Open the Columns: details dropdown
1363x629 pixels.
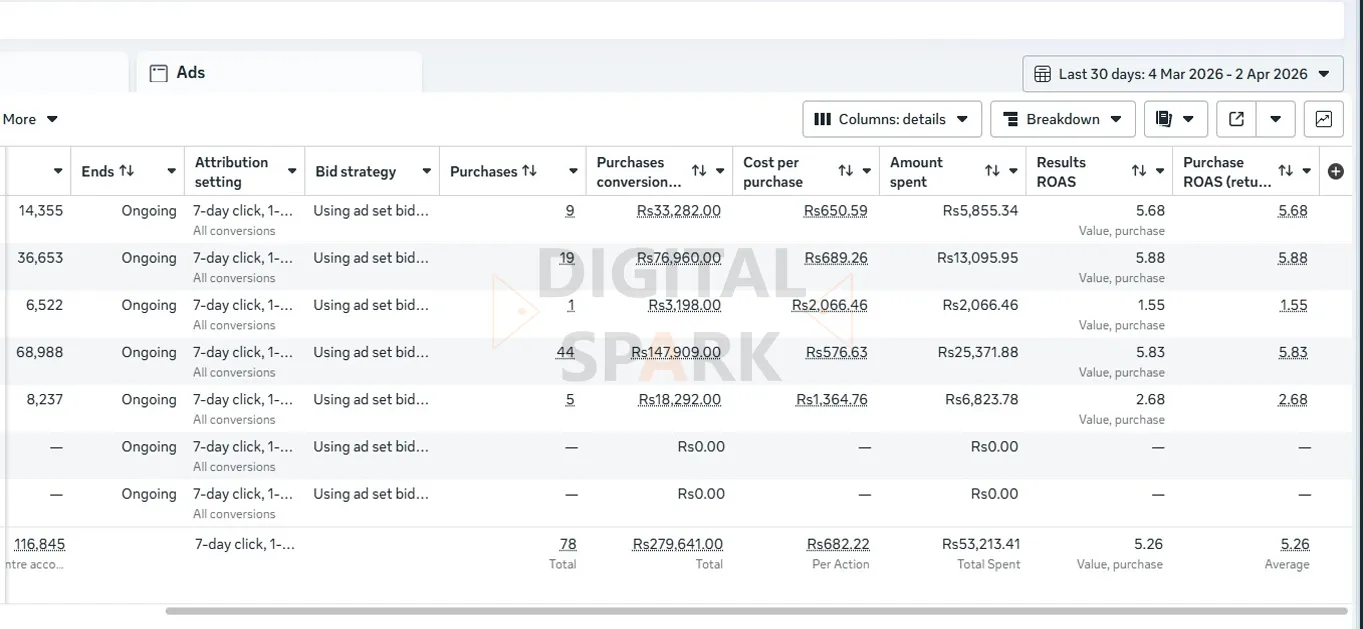(891, 119)
